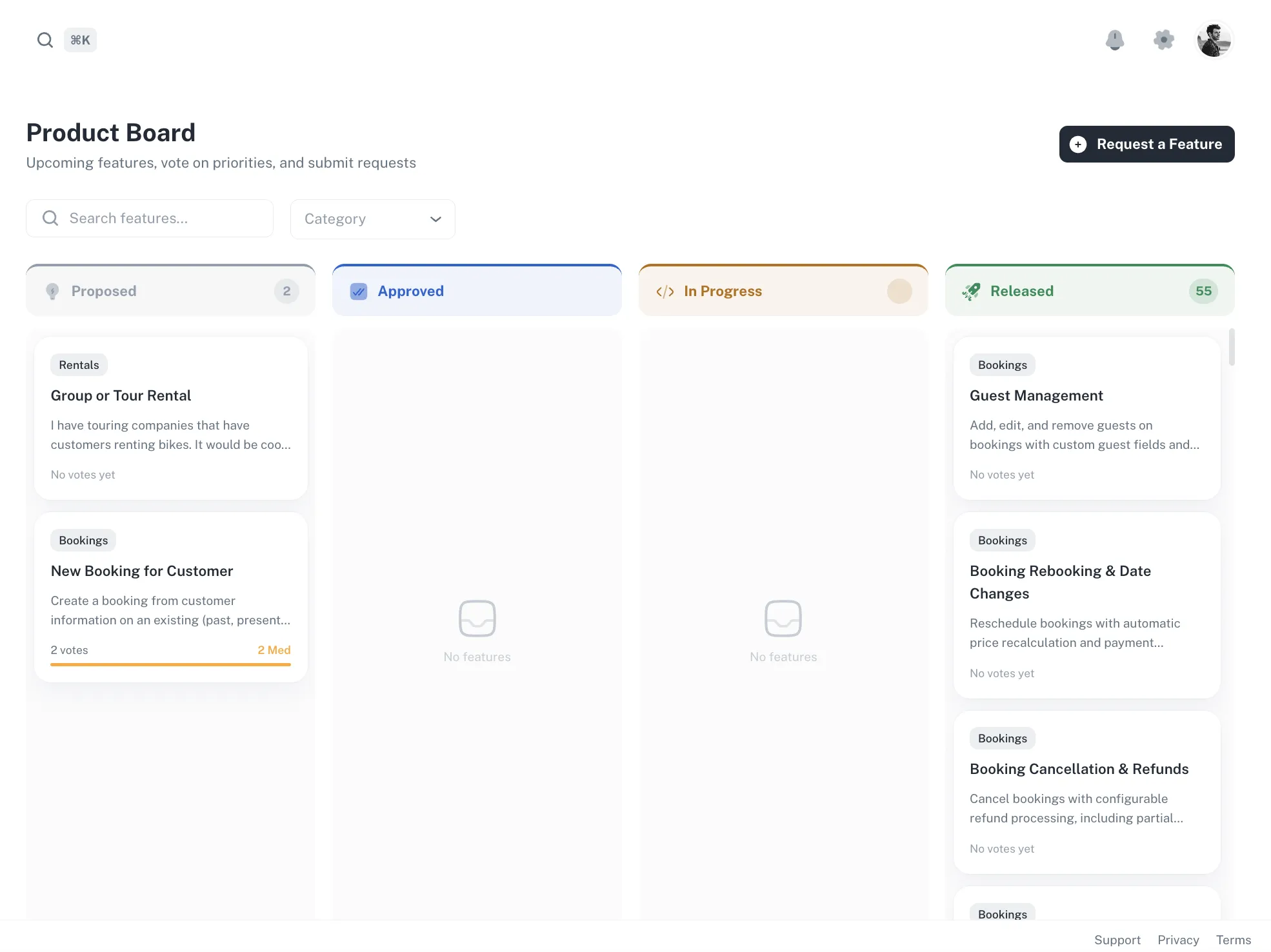This screenshot has width=1271, height=952.
Task: Open the Support footer link
Action: tap(1117, 940)
